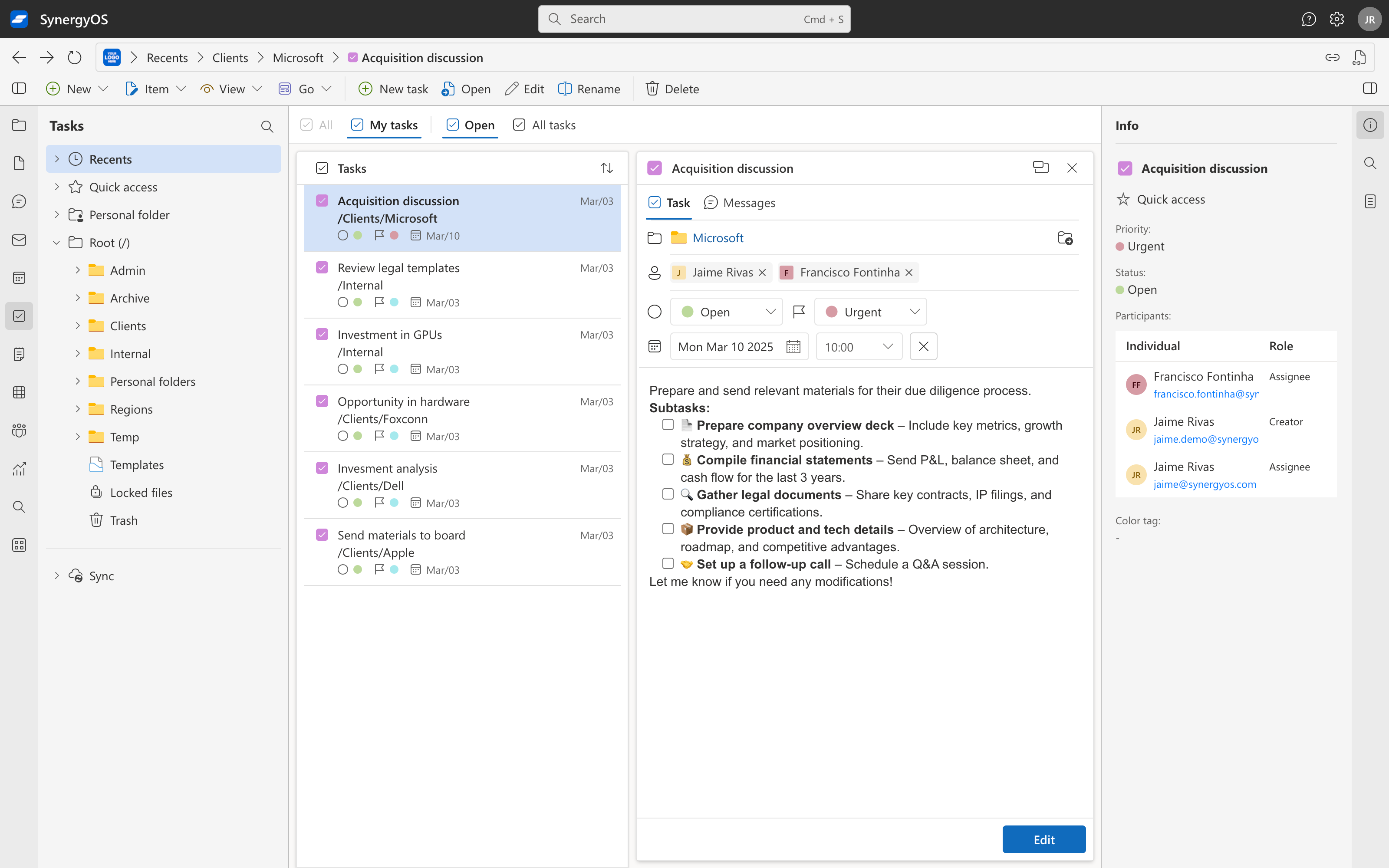Select the All tasks filter tab
The height and width of the screenshot is (868, 1389).
tap(544, 125)
